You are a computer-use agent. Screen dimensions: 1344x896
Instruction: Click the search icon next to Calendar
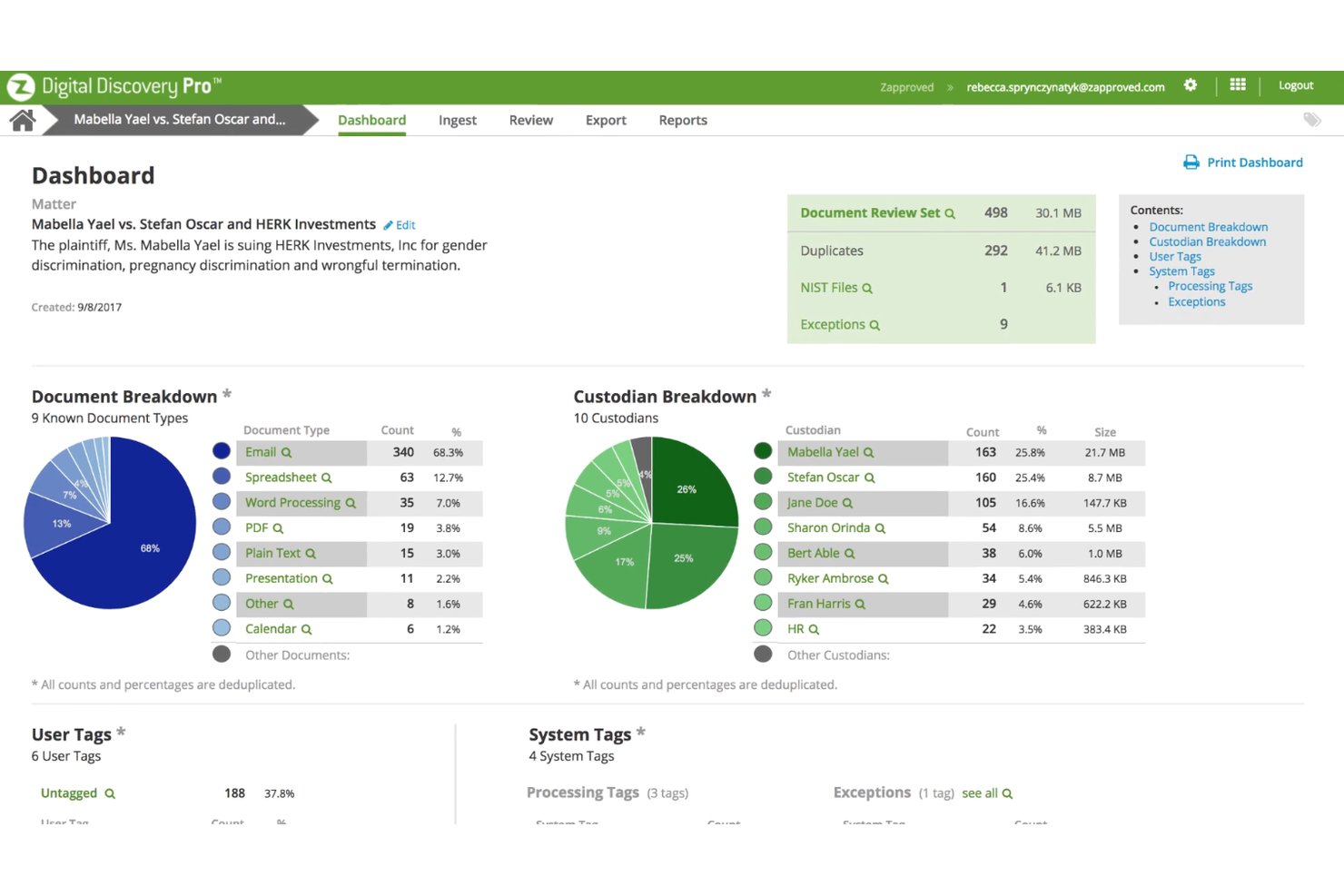[x=306, y=630]
